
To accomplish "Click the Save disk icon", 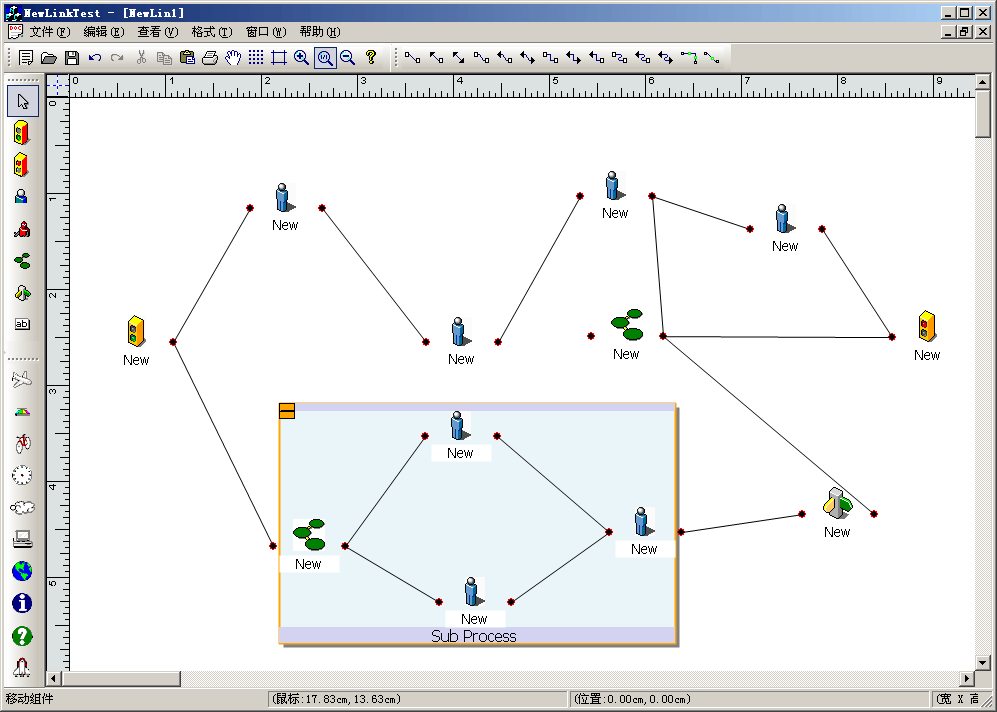I will pos(72,58).
